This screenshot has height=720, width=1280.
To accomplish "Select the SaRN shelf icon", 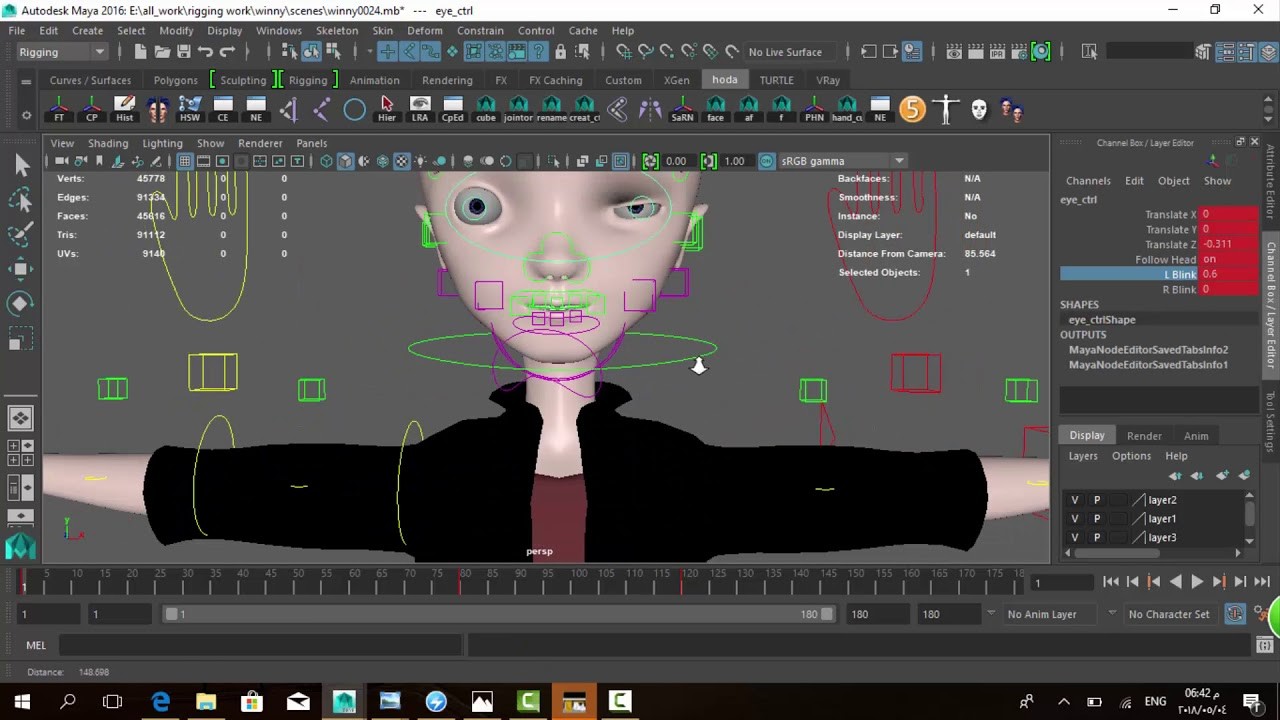I will tap(681, 108).
